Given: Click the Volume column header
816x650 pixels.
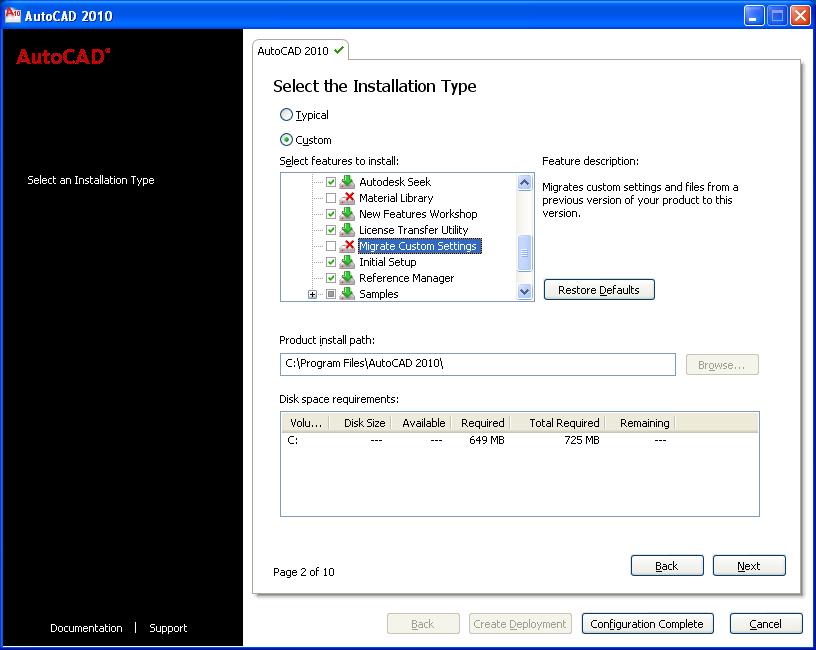Looking at the screenshot, I should (x=306, y=423).
